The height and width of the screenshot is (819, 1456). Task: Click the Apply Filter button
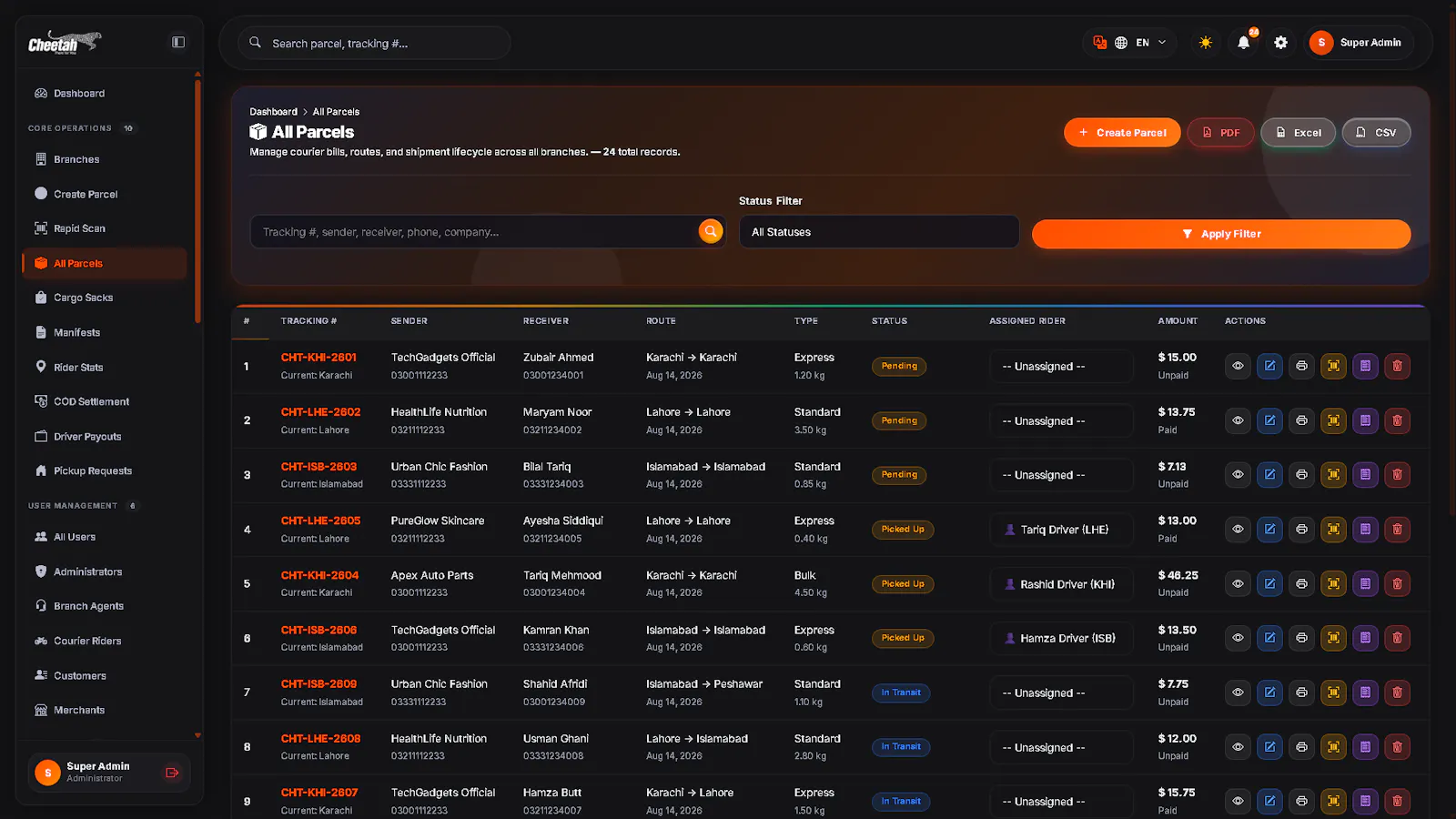[1221, 234]
